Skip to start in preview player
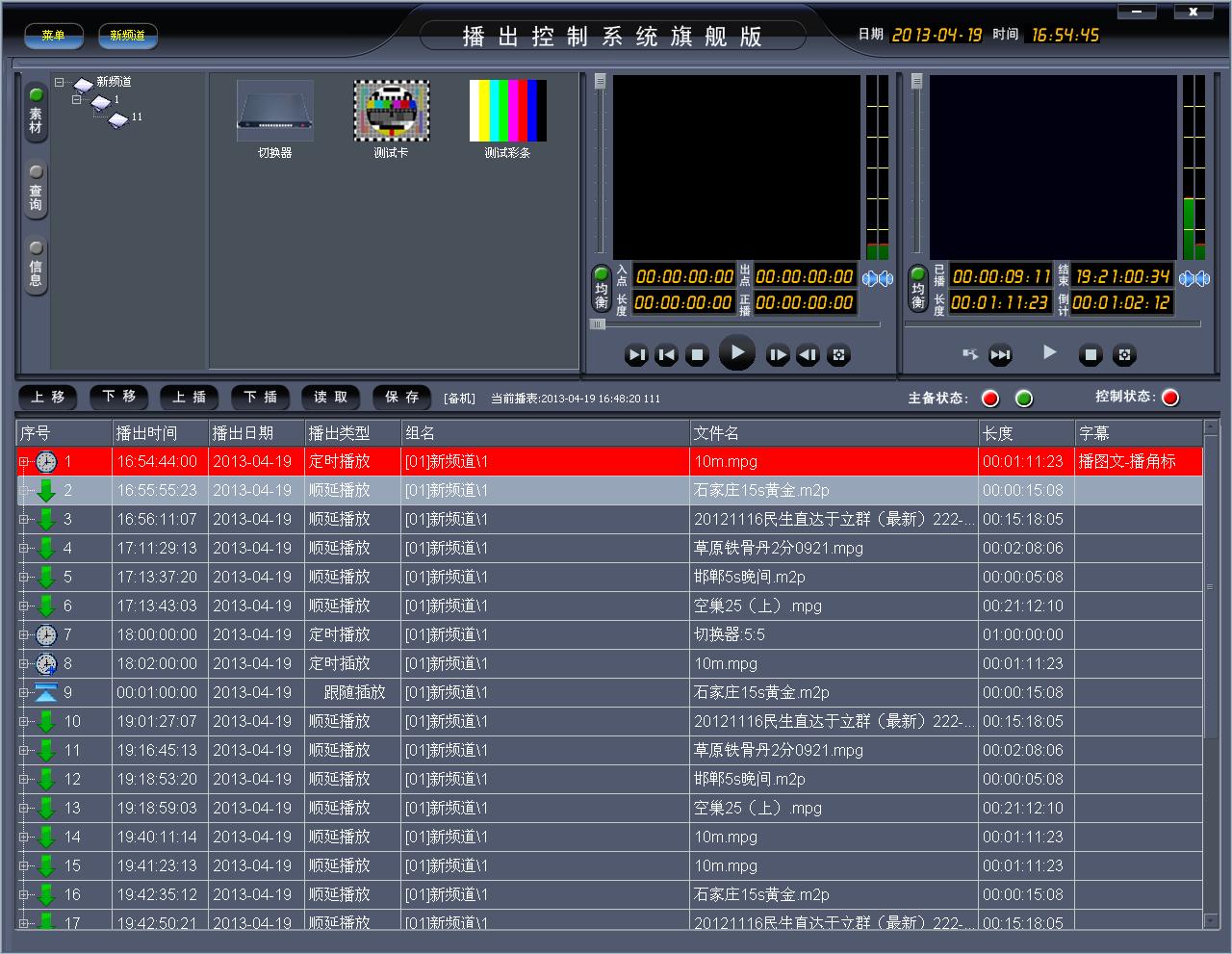Screen dimensions: 1232x954 666,355
